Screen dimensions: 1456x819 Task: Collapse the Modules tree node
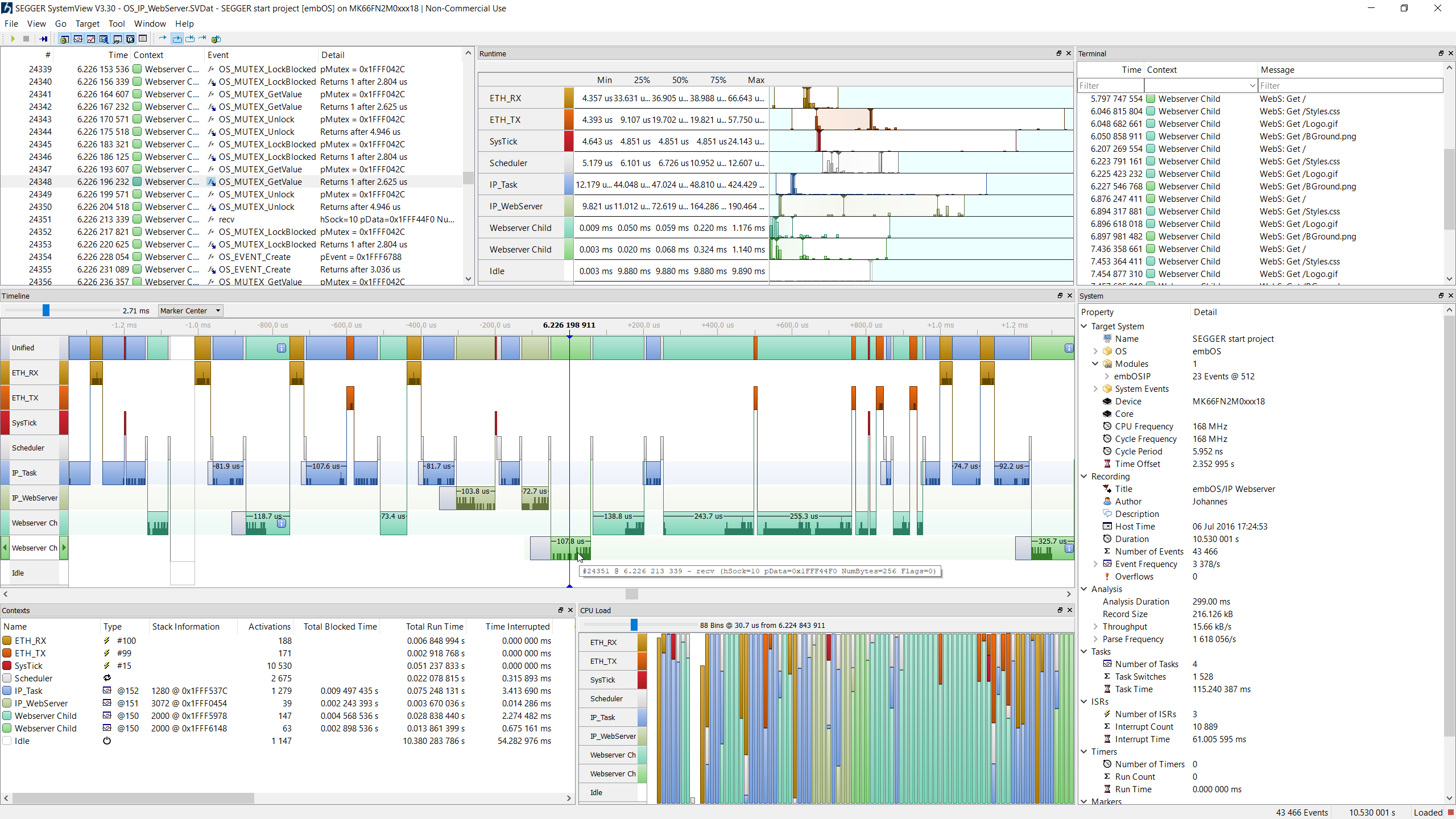click(1095, 364)
